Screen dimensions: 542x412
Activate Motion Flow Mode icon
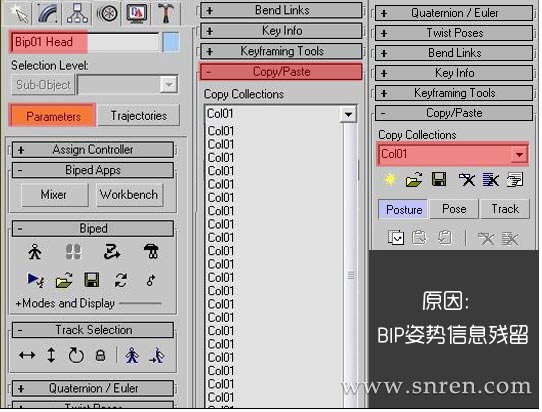[112, 252]
